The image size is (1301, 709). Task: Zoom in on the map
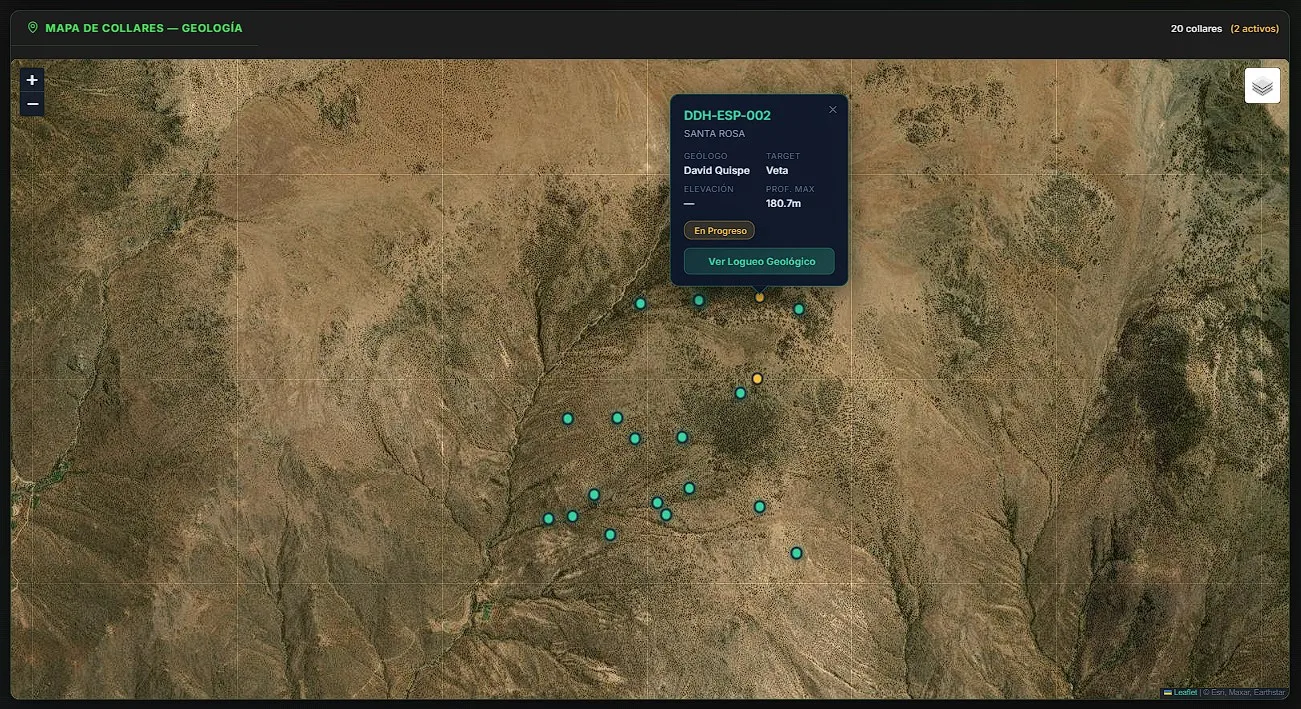[32, 80]
